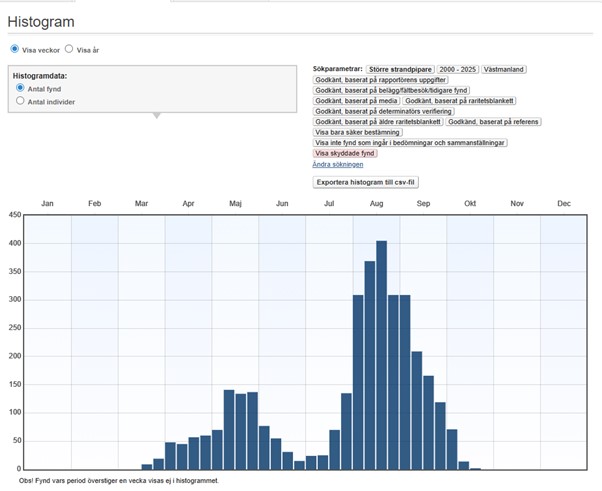Click the 'Sep' month label above the histogram
The width and height of the screenshot is (602, 491).
click(422, 203)
